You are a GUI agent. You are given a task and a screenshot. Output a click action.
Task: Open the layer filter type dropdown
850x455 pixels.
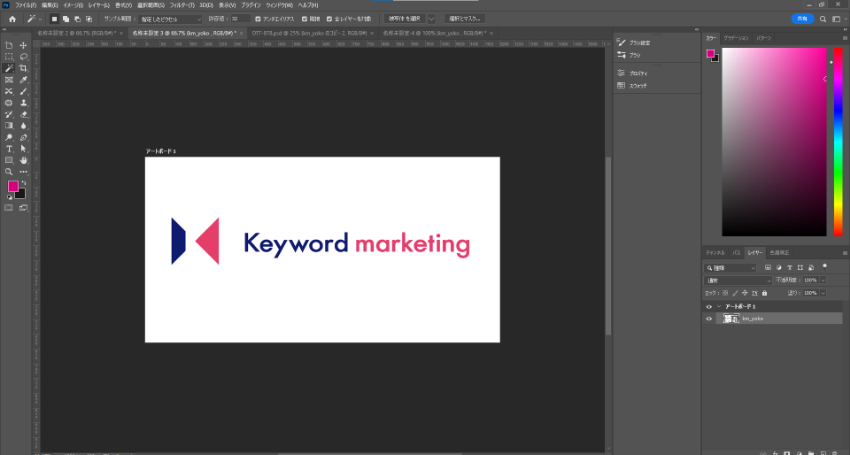click(x=731, y=268)
